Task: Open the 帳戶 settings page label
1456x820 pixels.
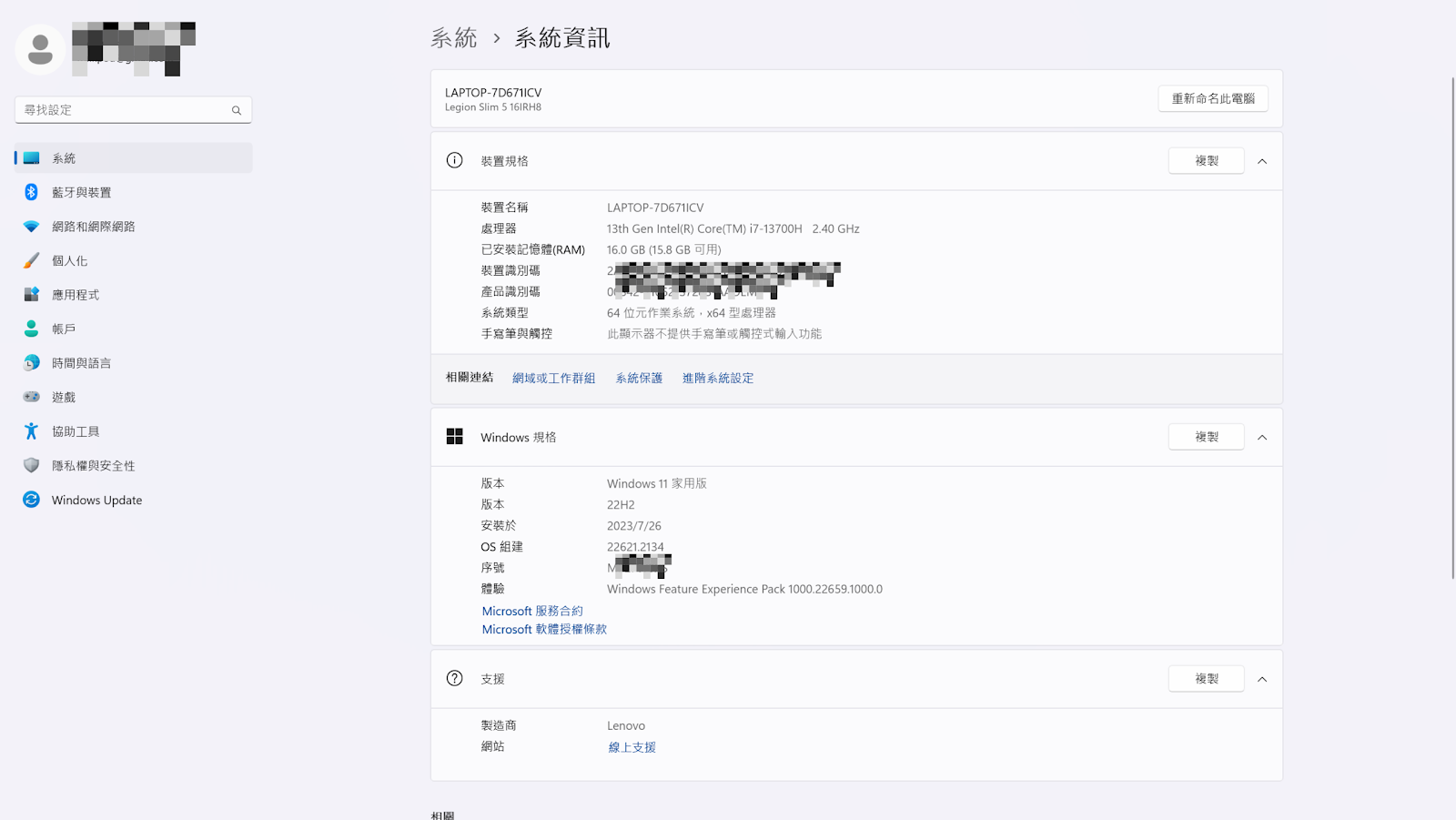Action: point(64,329)
